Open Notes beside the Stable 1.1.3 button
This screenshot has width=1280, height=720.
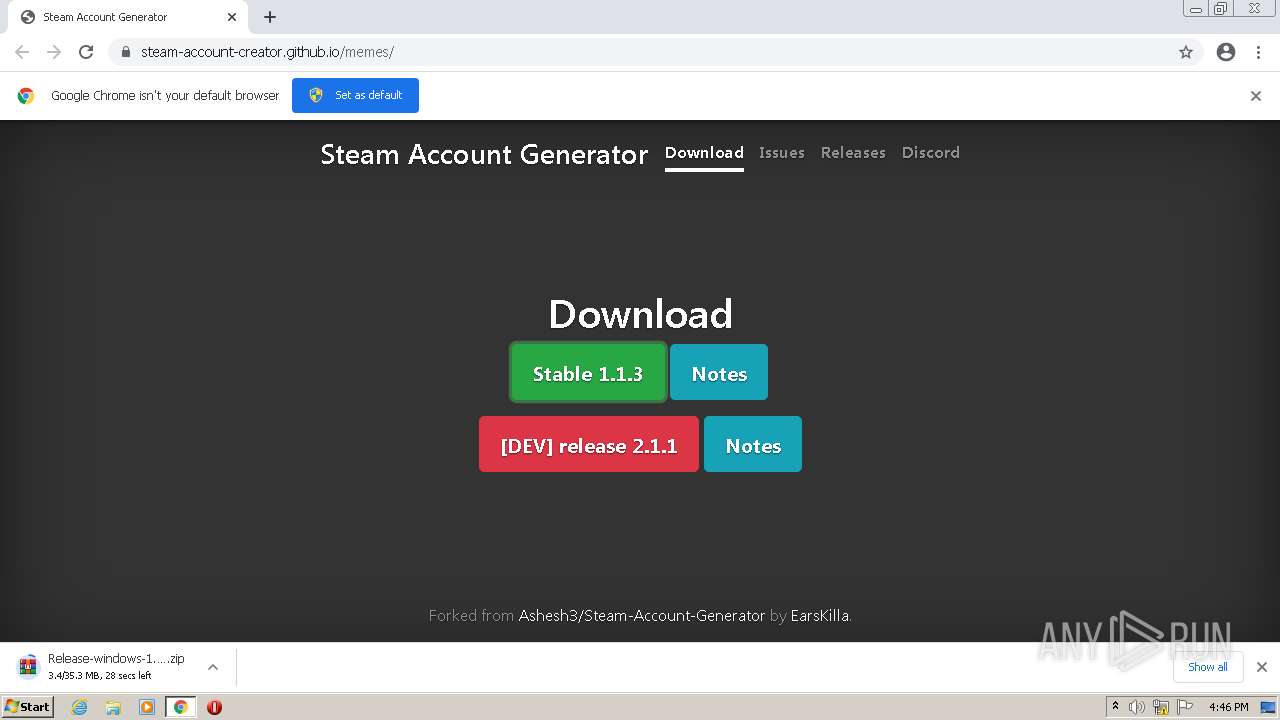[719, 373]
